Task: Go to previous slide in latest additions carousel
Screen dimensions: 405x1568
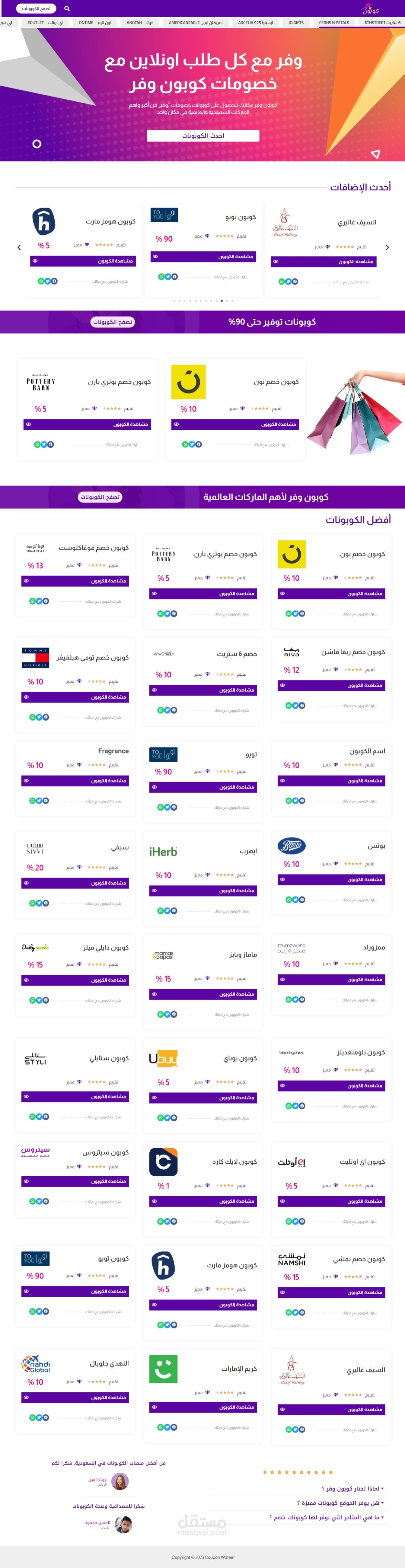Action: pos(19,247)
